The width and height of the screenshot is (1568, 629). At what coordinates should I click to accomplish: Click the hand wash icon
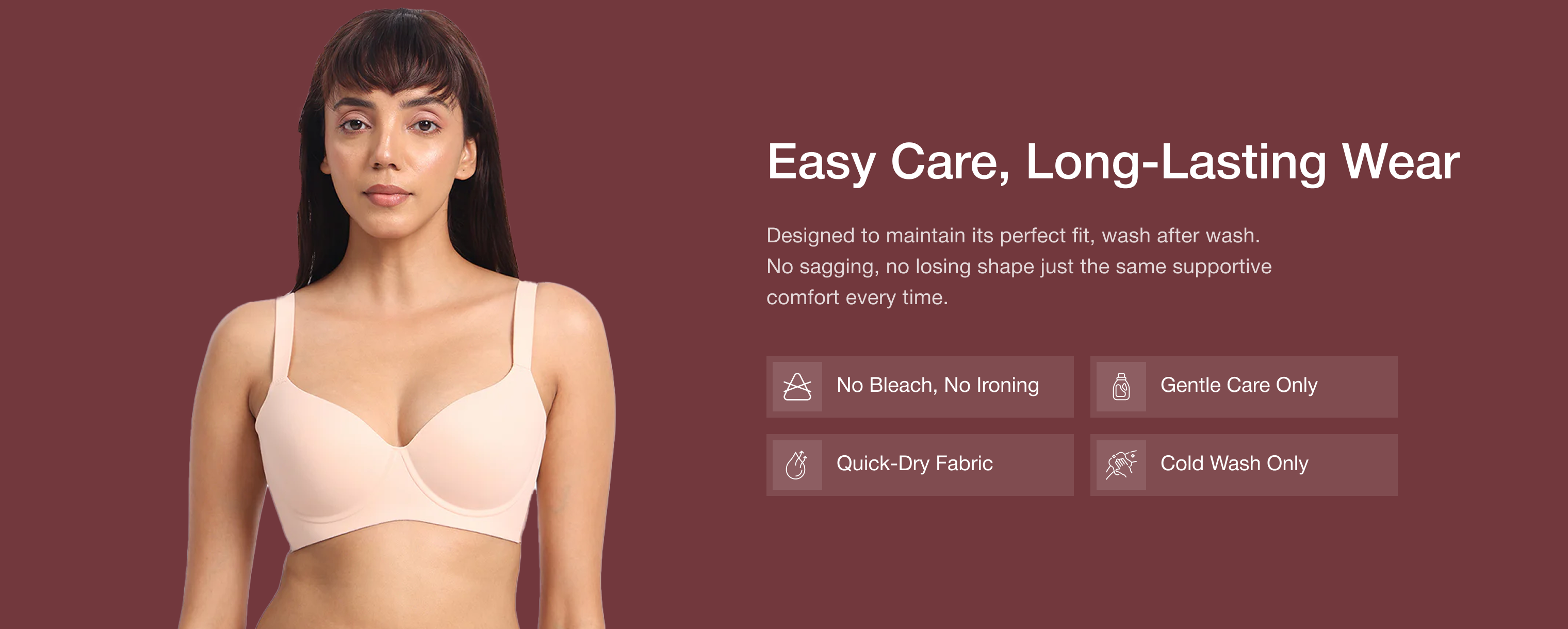tap(1121, 465)
